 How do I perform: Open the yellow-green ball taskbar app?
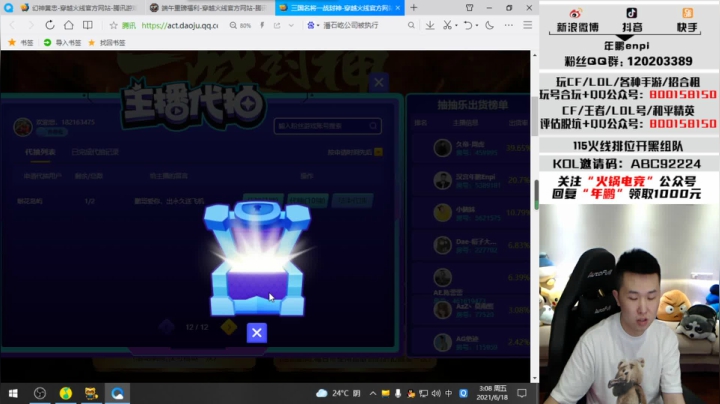(66, 393)
